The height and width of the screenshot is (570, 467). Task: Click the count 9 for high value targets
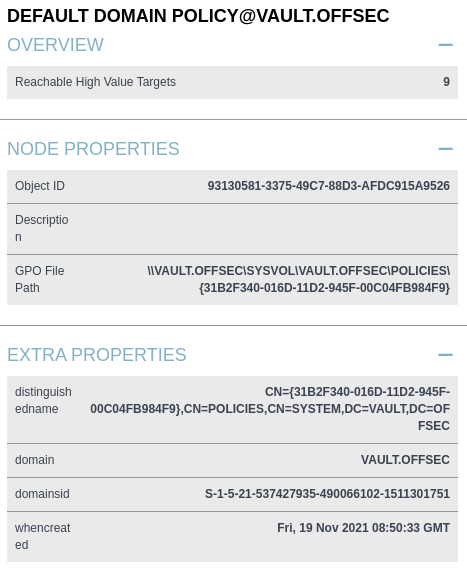coord(446,82)
